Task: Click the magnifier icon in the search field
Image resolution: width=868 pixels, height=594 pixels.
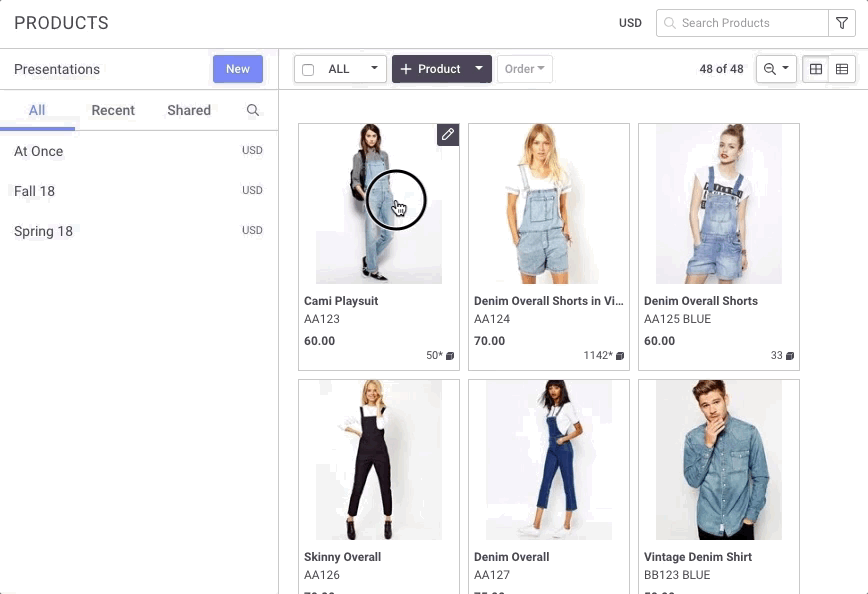Action: point(669,23)
